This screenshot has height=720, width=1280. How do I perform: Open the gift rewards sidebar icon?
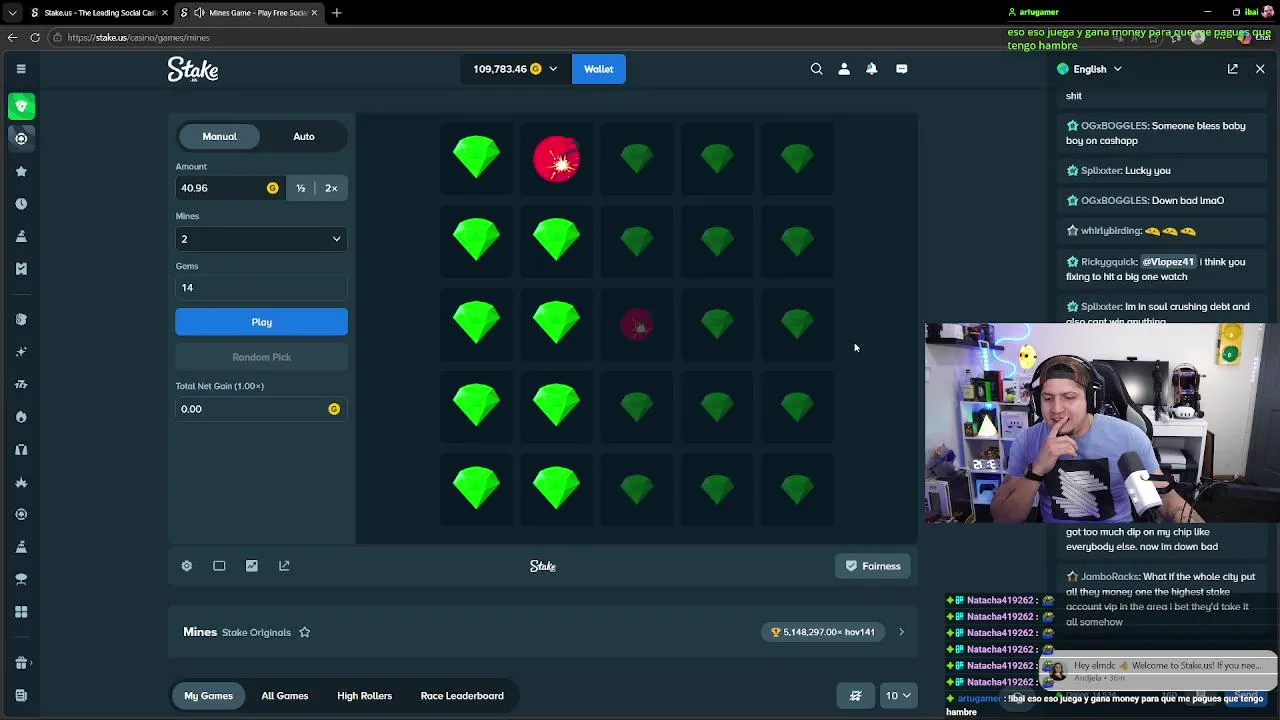point(21,662)
